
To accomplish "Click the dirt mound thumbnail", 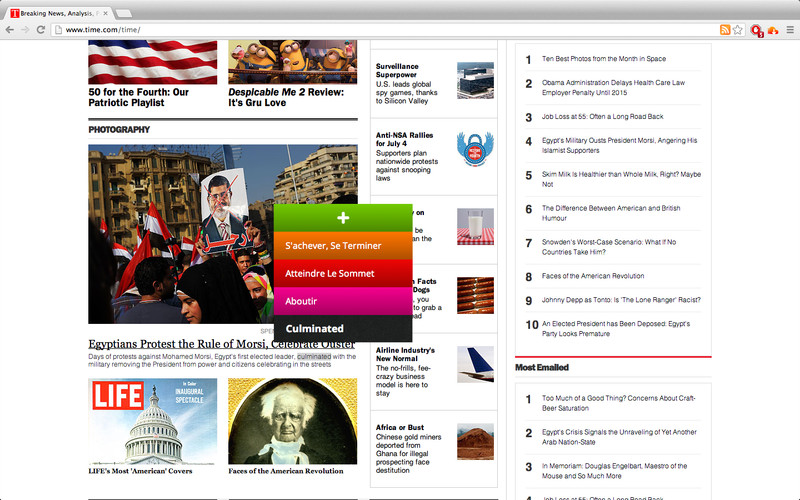I will pyautogui.click(x=475, y=441).
